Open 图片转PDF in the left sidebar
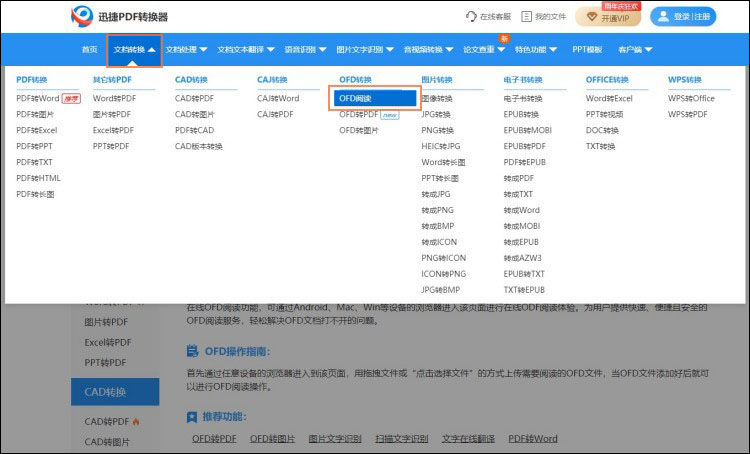This screenshot has height=454, width=750. (106, 322)
